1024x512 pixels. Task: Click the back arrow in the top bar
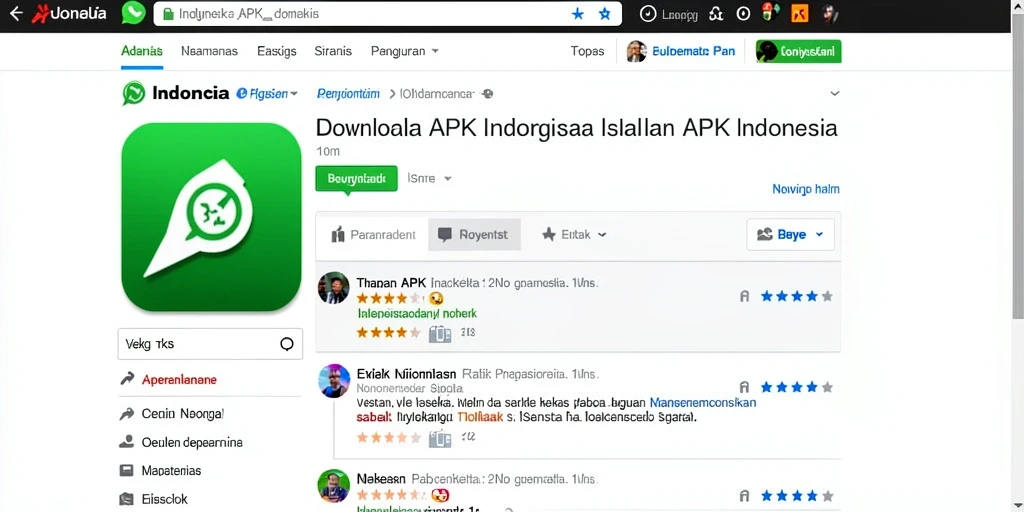16,14
